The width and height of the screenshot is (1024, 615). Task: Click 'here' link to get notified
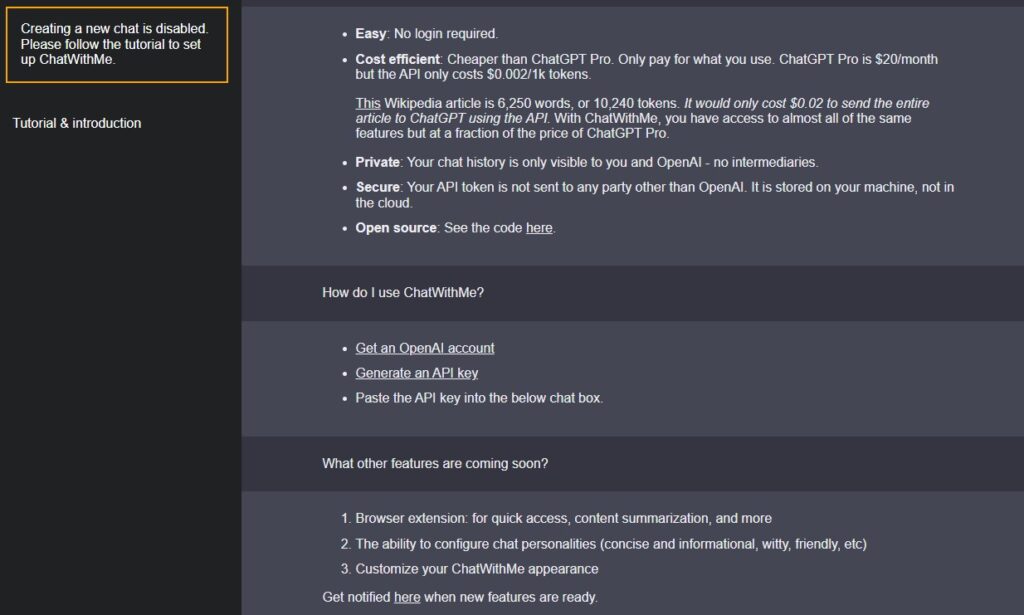[x=407, y=597]
